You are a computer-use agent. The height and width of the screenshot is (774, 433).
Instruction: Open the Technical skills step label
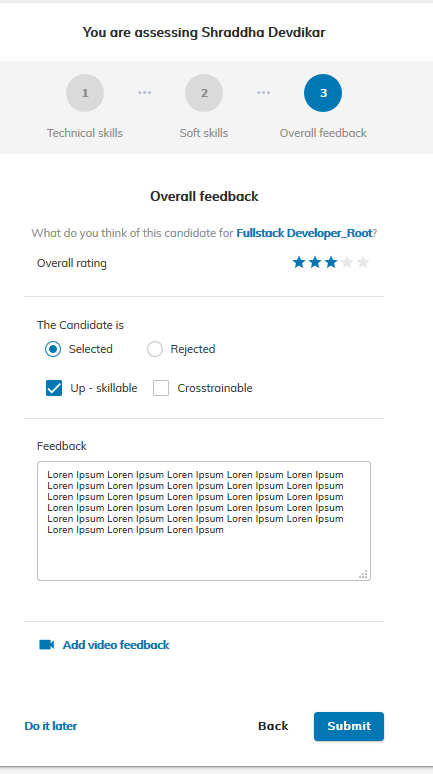85,133
